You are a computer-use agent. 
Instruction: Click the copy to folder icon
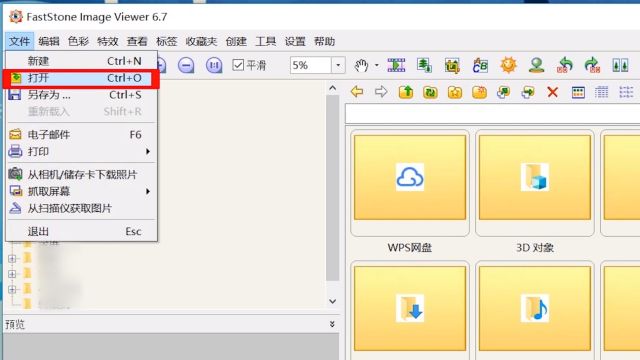pos(503,92)
